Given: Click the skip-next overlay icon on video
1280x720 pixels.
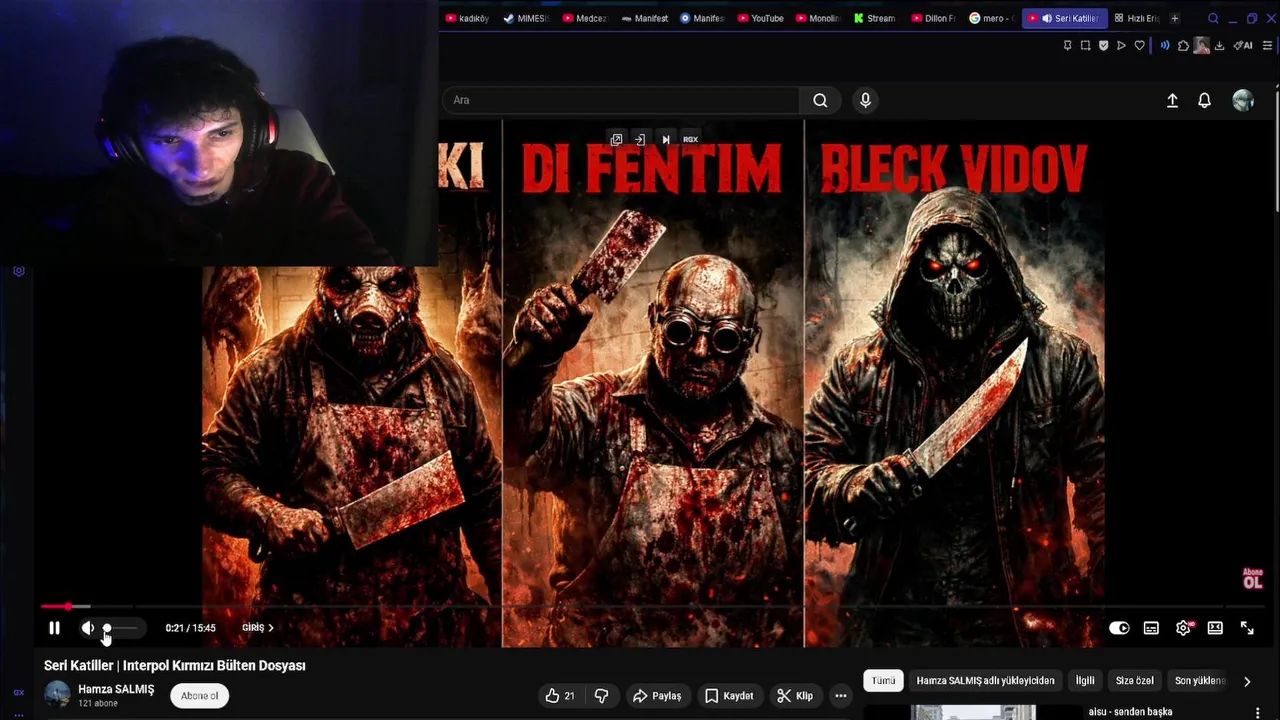Looking at the screenshot, I should (665, 139).
